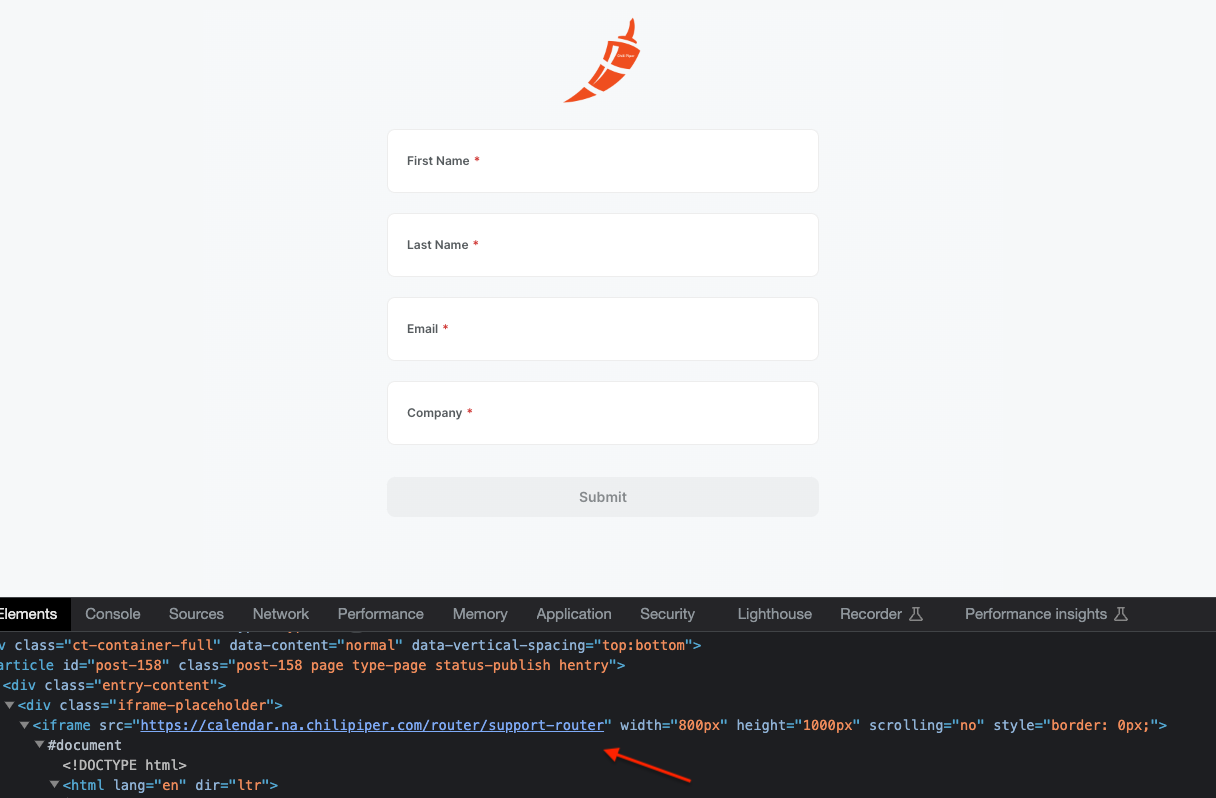1216x798 pixels.
Task: Open the Sources tab
Action: point(196,614)
